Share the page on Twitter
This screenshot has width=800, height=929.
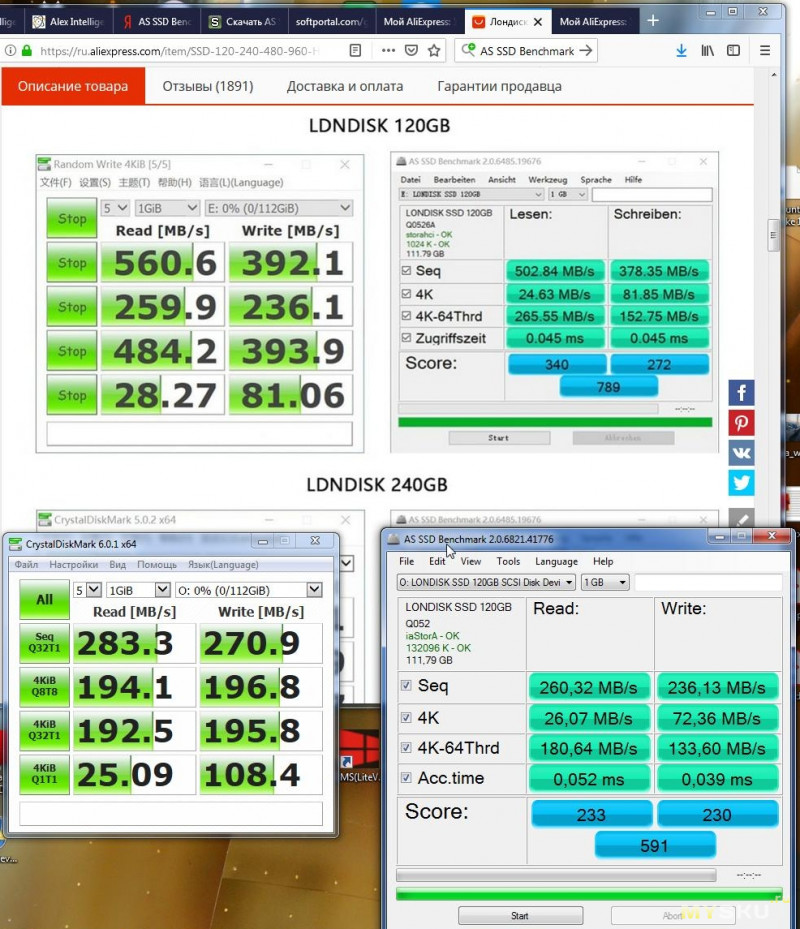(x=741, y=483)
